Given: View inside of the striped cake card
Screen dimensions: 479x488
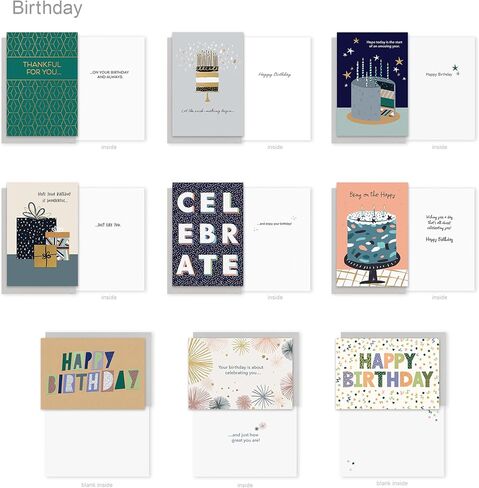Looking at the screenshot, I should [277, 88].
